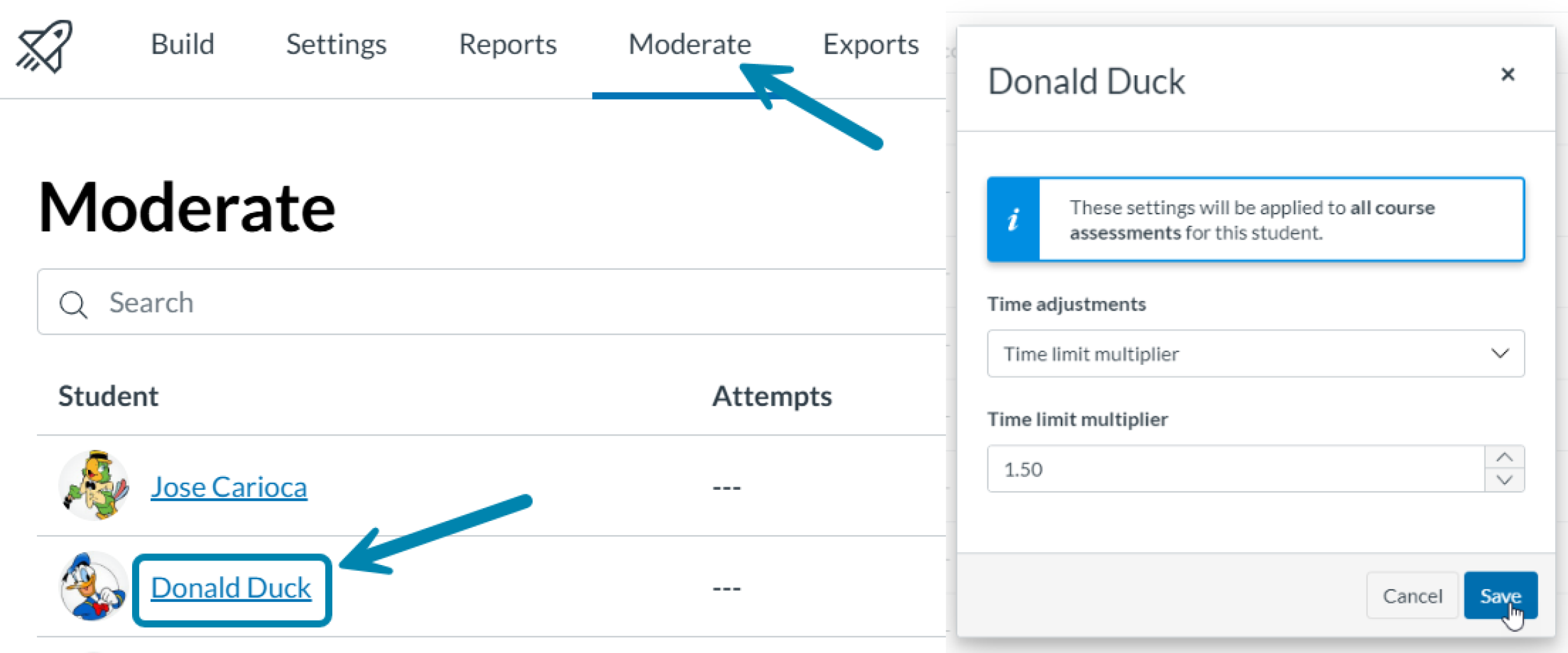Click inside the student Search field
1568x653 pixels.
319,302
